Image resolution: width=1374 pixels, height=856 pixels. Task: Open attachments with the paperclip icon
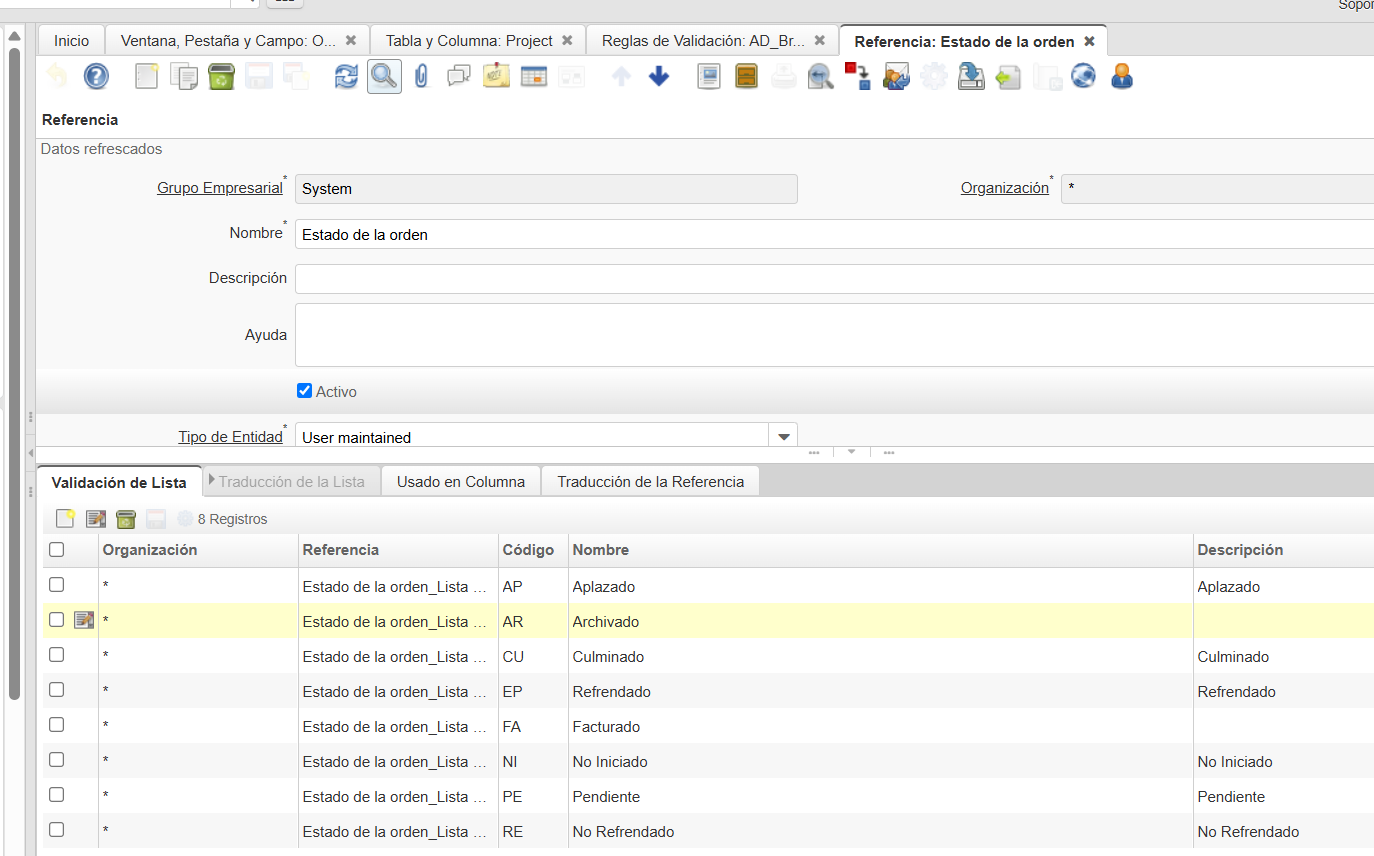421,77
